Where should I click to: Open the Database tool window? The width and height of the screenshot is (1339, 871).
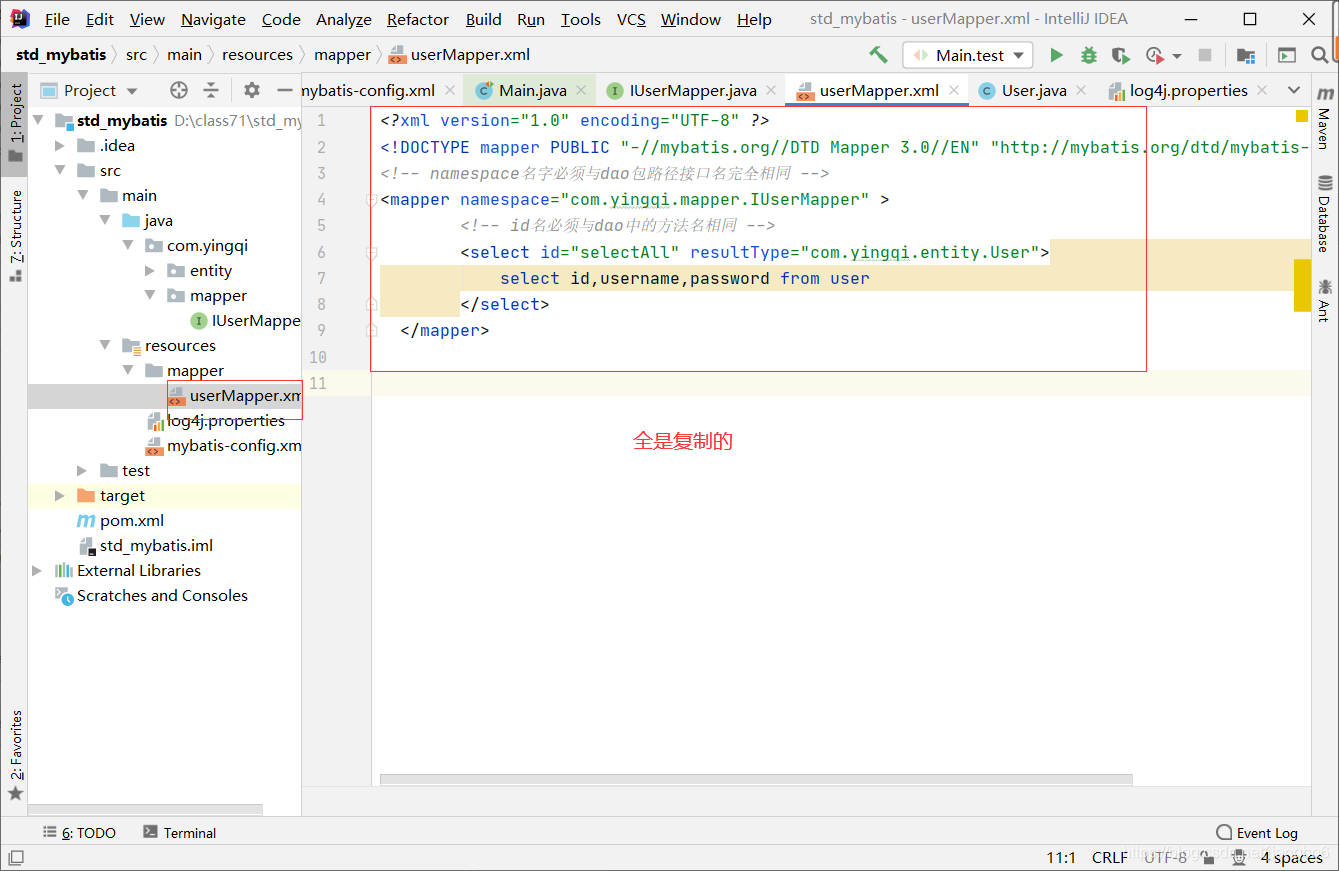pos(1324,213)
